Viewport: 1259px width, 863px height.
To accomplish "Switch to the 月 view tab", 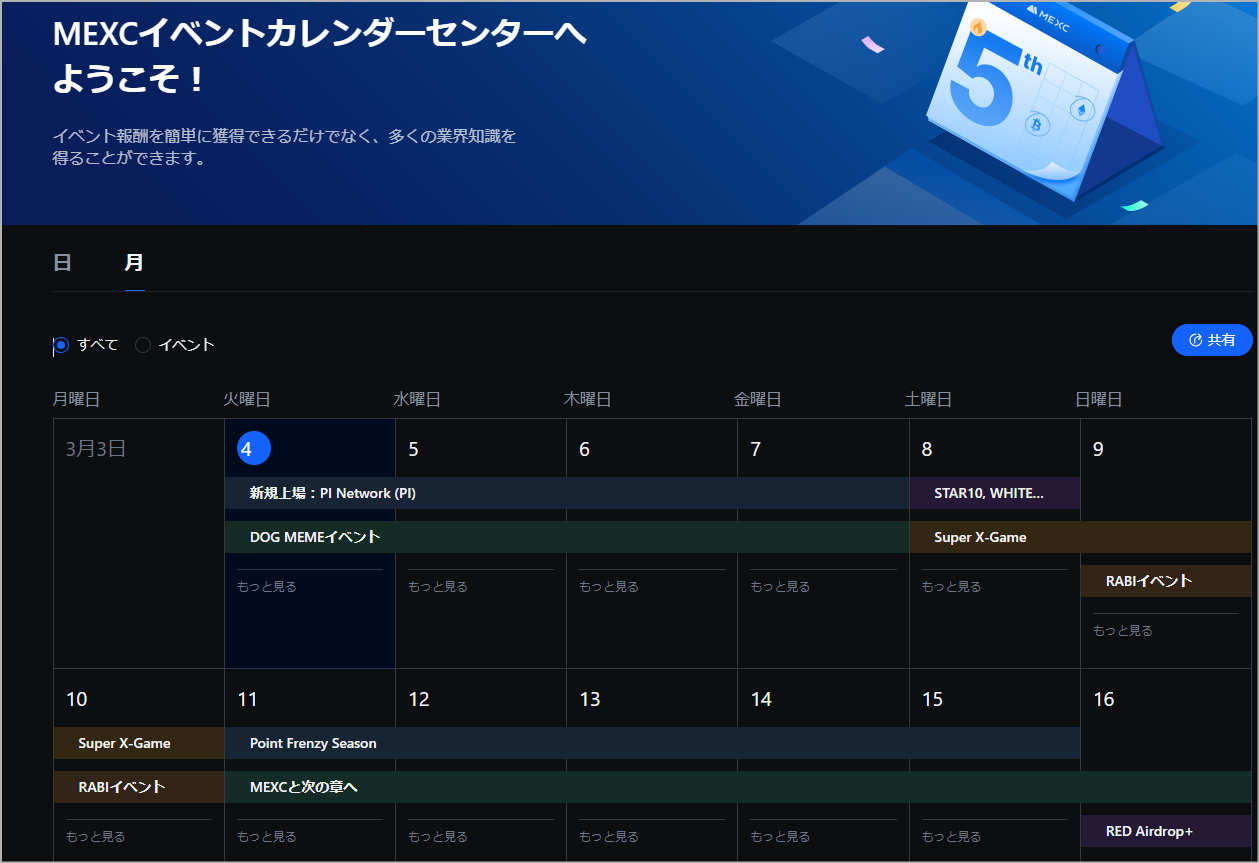I will [x=134, y=263].
